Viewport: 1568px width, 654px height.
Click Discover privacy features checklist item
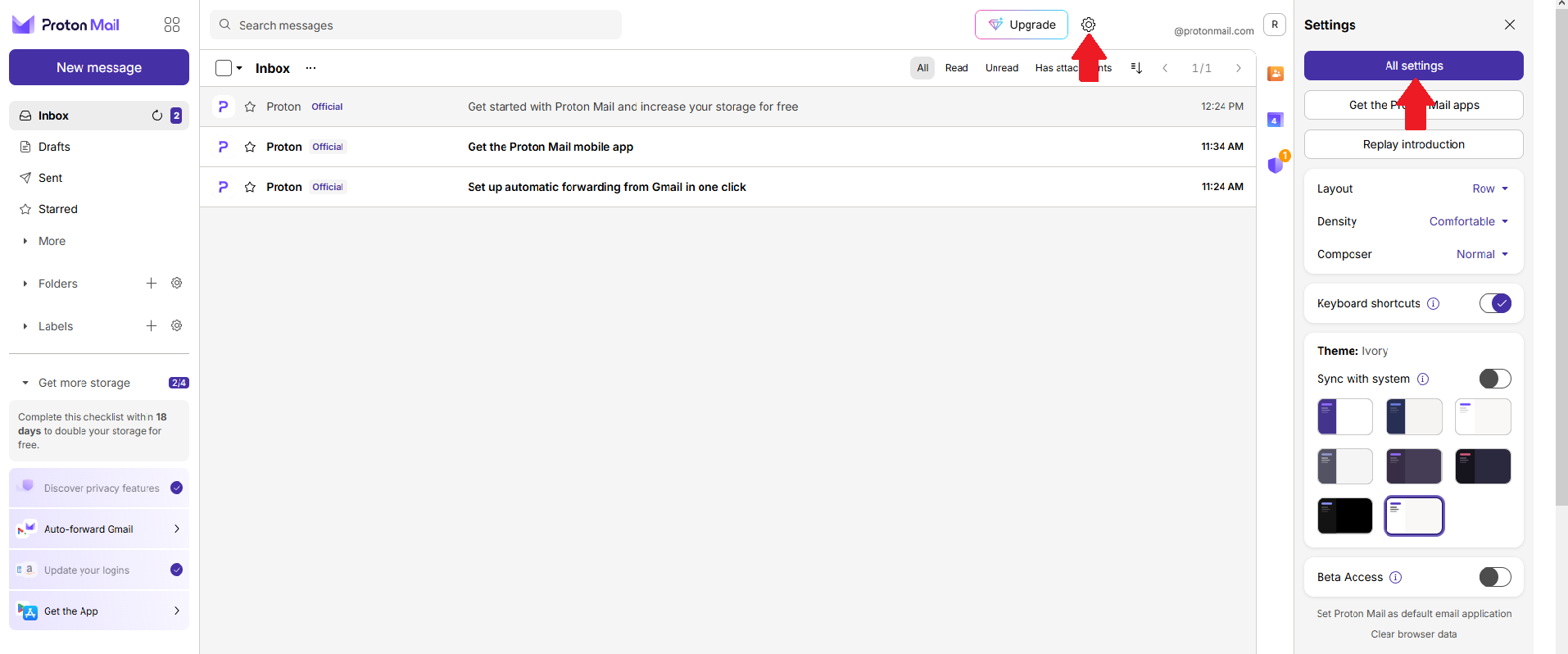tap(99, 488)
